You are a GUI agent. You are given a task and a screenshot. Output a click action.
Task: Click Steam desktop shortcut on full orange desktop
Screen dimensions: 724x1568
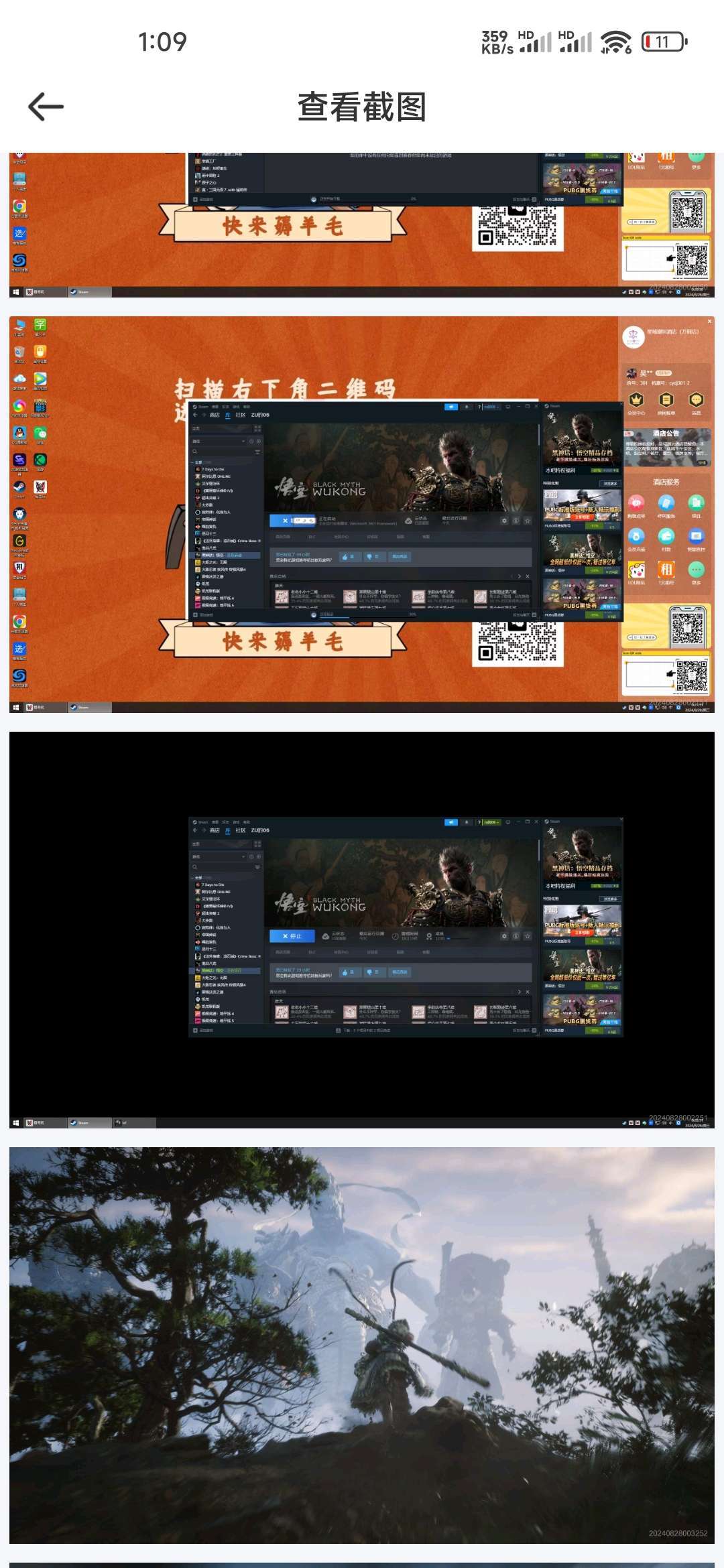coord(19,488)
